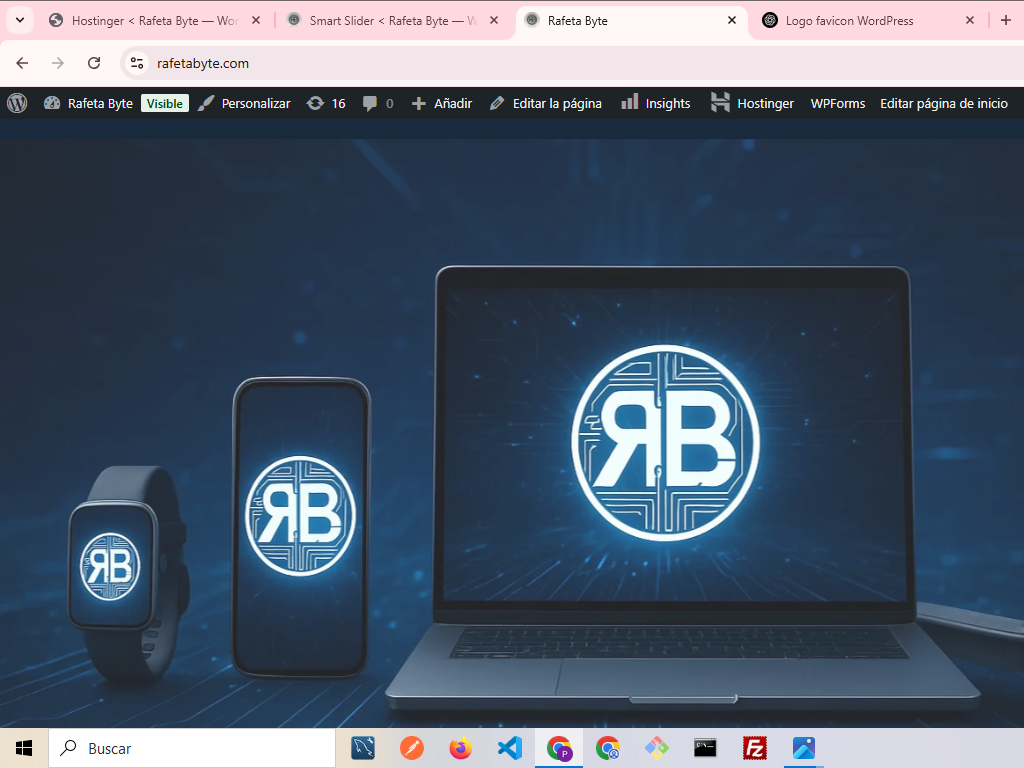Open MySQL Workbench from the taskbar
1024x768 pixels.
363,748
